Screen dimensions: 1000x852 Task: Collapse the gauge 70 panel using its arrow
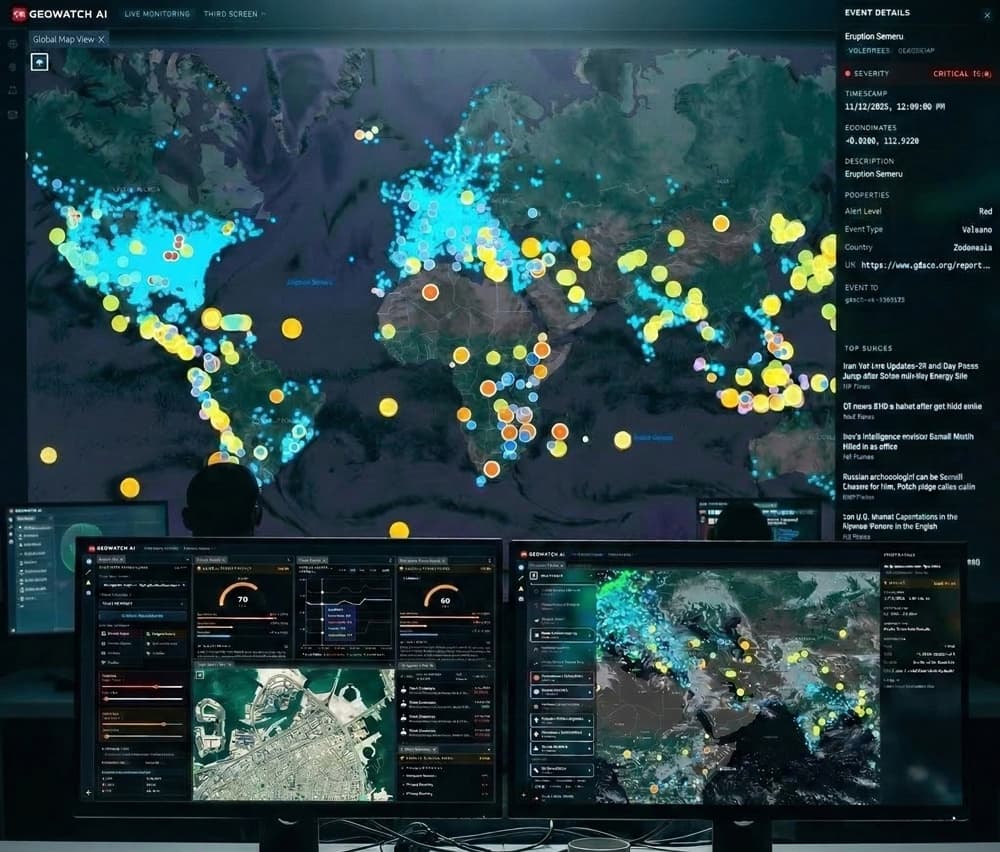[289, 560]
